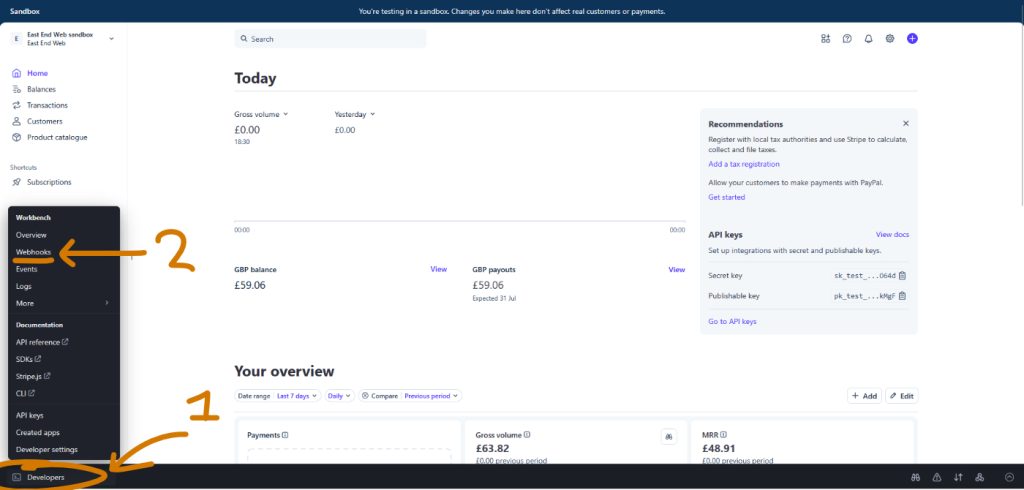
Task: Click info icon next to MRR
Action: [724, 434]
